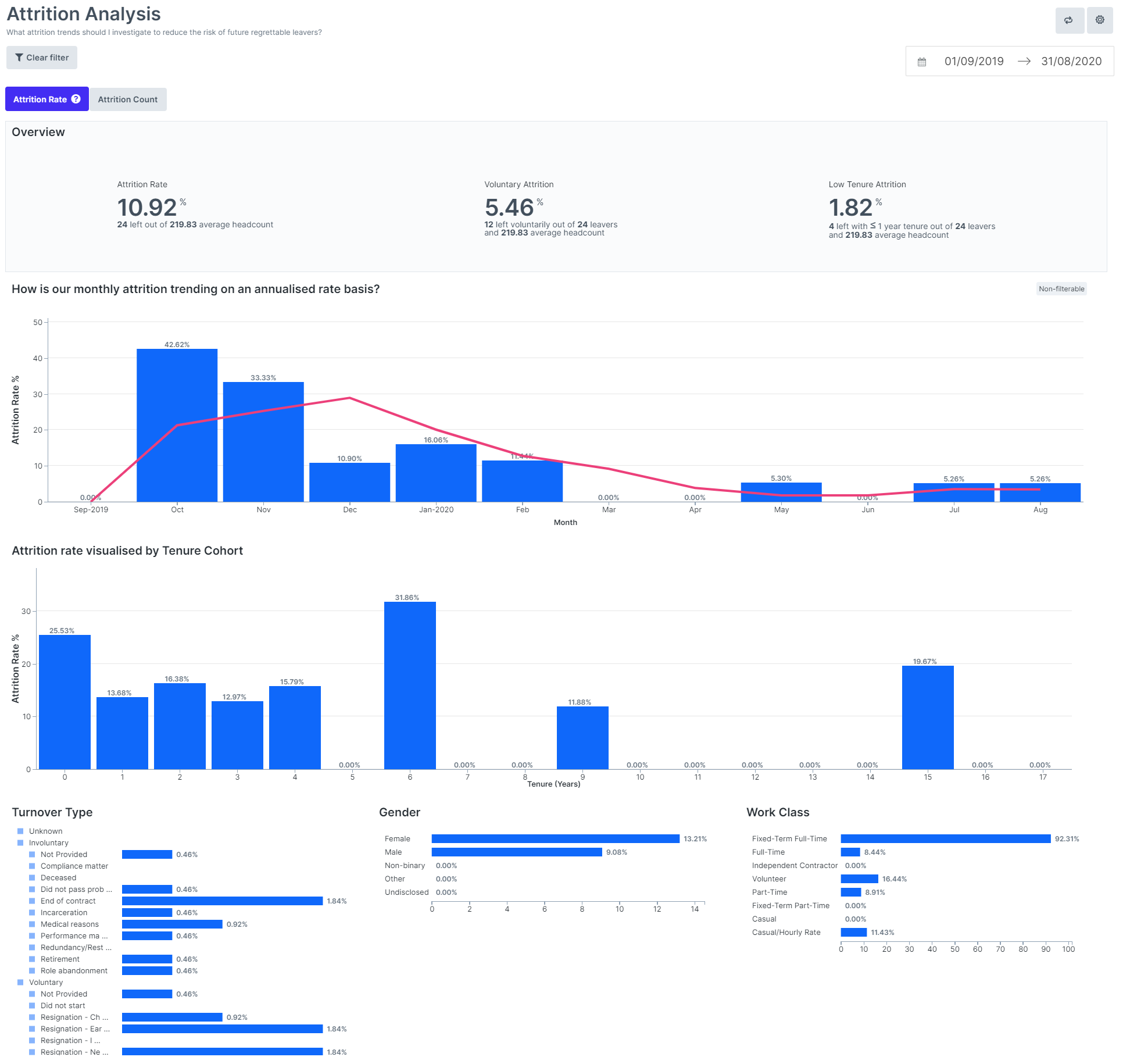Click the Attrition Rate help question-mark icon

[x=76, y=99]
